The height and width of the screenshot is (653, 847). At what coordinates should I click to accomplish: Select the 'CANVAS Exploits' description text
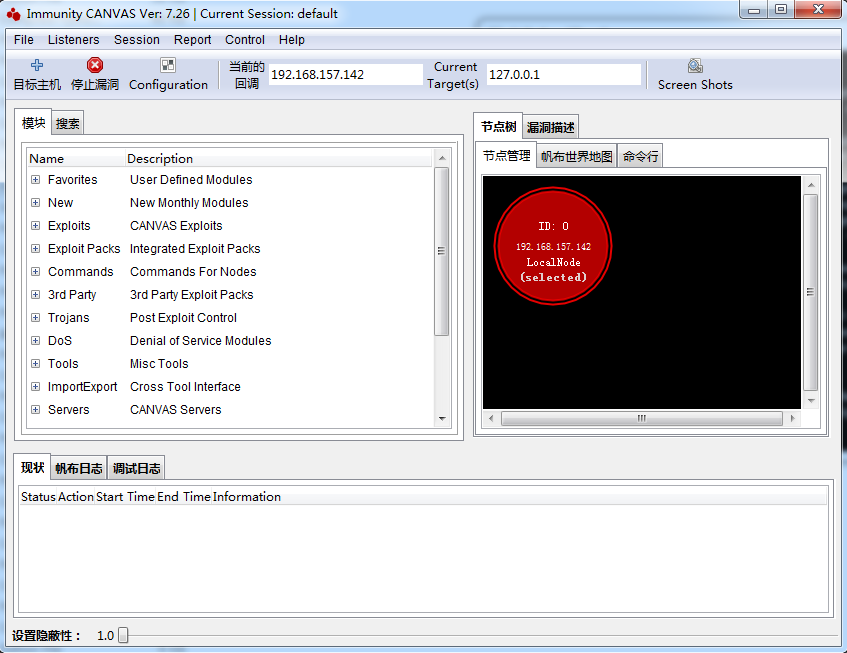(x=176, y=226)
